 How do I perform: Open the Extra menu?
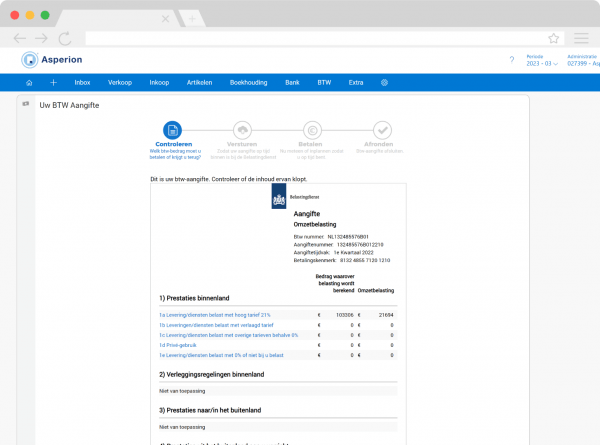coord(356,83)
